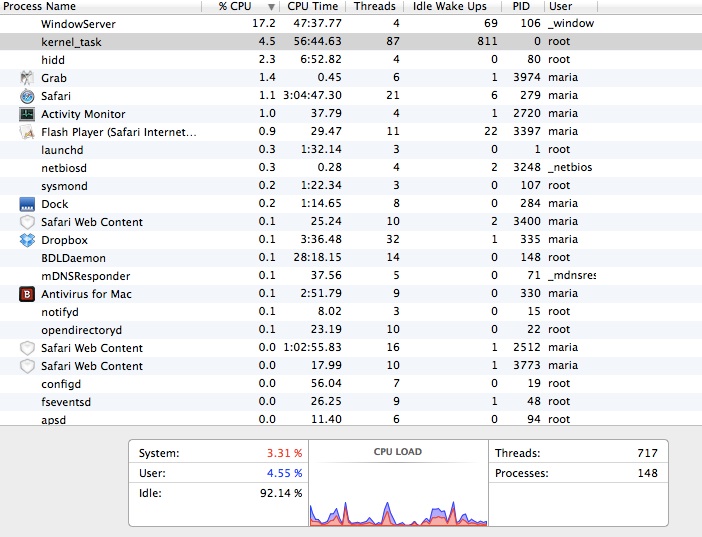
Task: Toggle sort direction arrow on % CPU column
Action: point(271,7)
